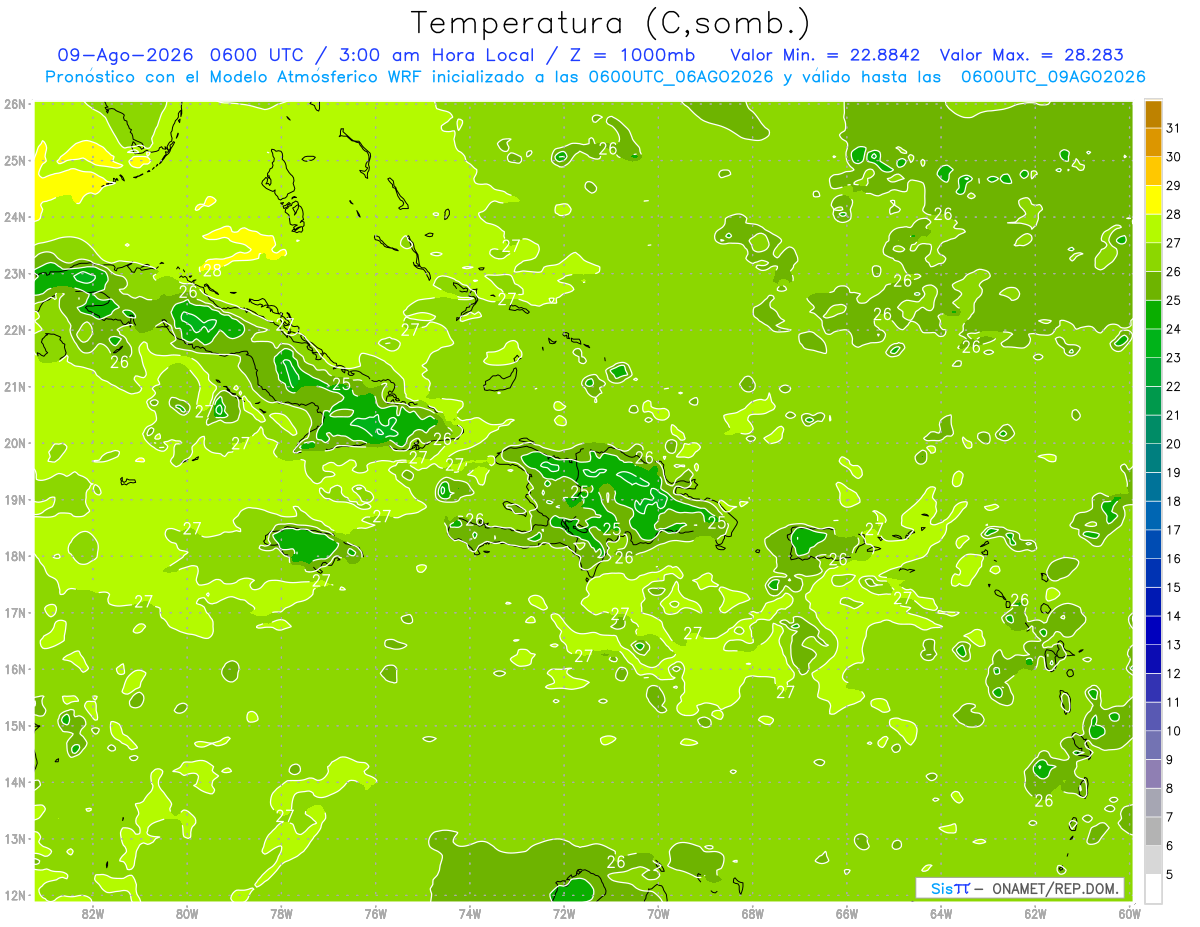This screenshot has height=927, width=1200.
Task: Click the colorbar legend value 10
Action: (1174, 731)
